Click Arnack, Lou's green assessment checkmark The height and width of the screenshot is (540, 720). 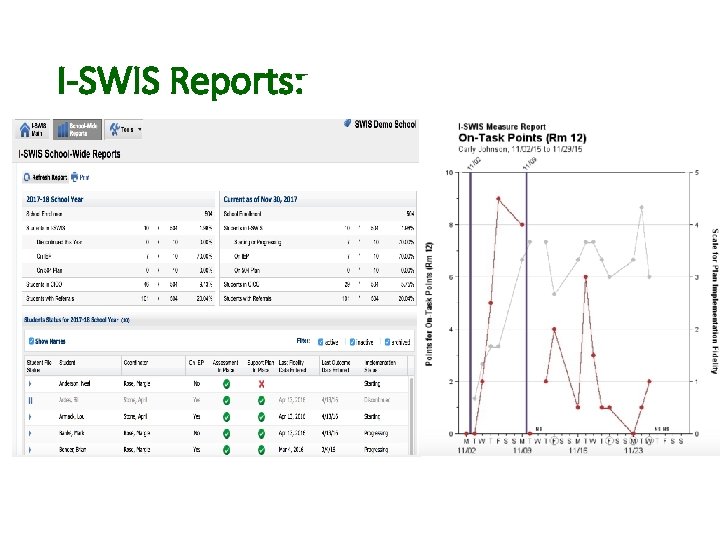pyautogui.click(x=226, y=417)
